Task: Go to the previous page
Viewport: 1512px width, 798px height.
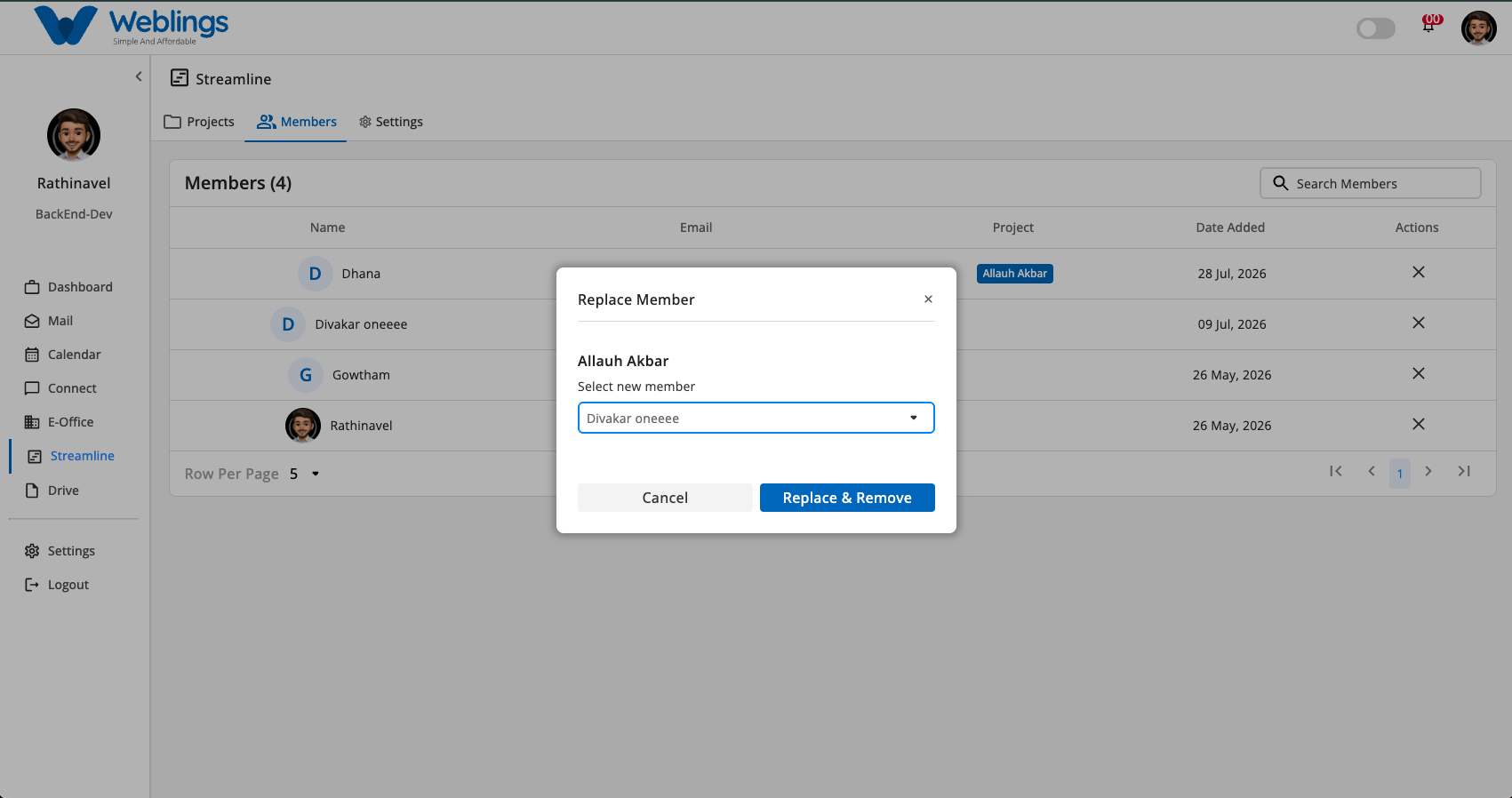Action: [x=1372, y=471]
